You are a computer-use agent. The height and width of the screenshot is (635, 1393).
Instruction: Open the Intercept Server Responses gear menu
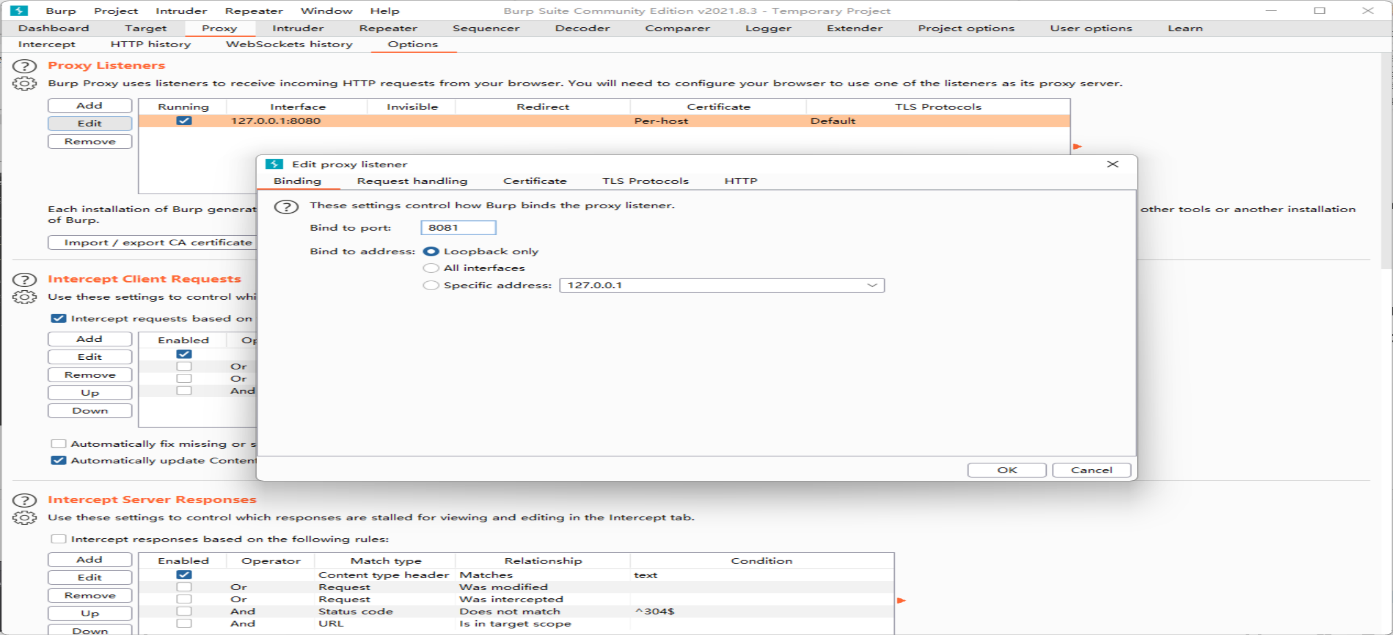point(24,518)
